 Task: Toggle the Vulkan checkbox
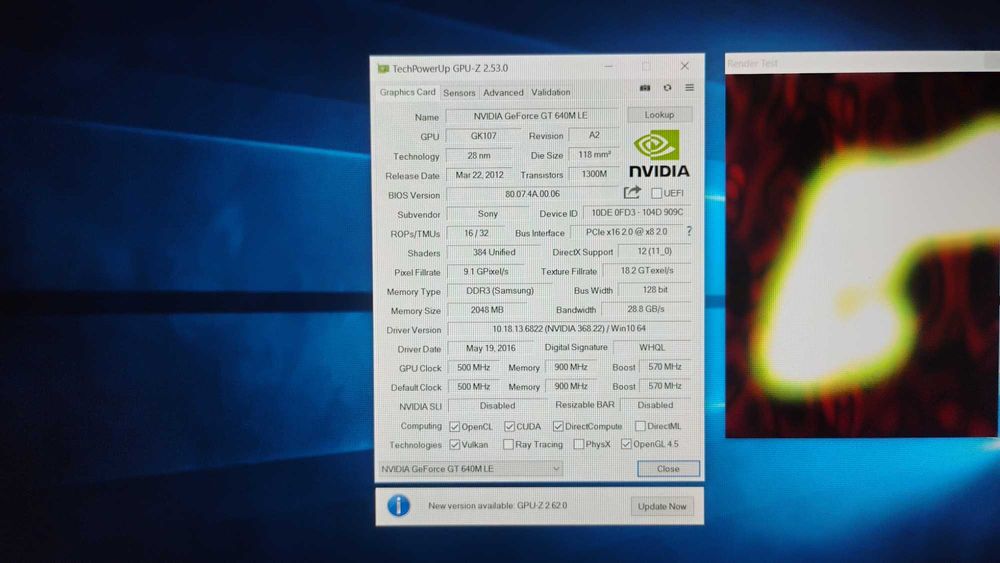click(455, 444)
